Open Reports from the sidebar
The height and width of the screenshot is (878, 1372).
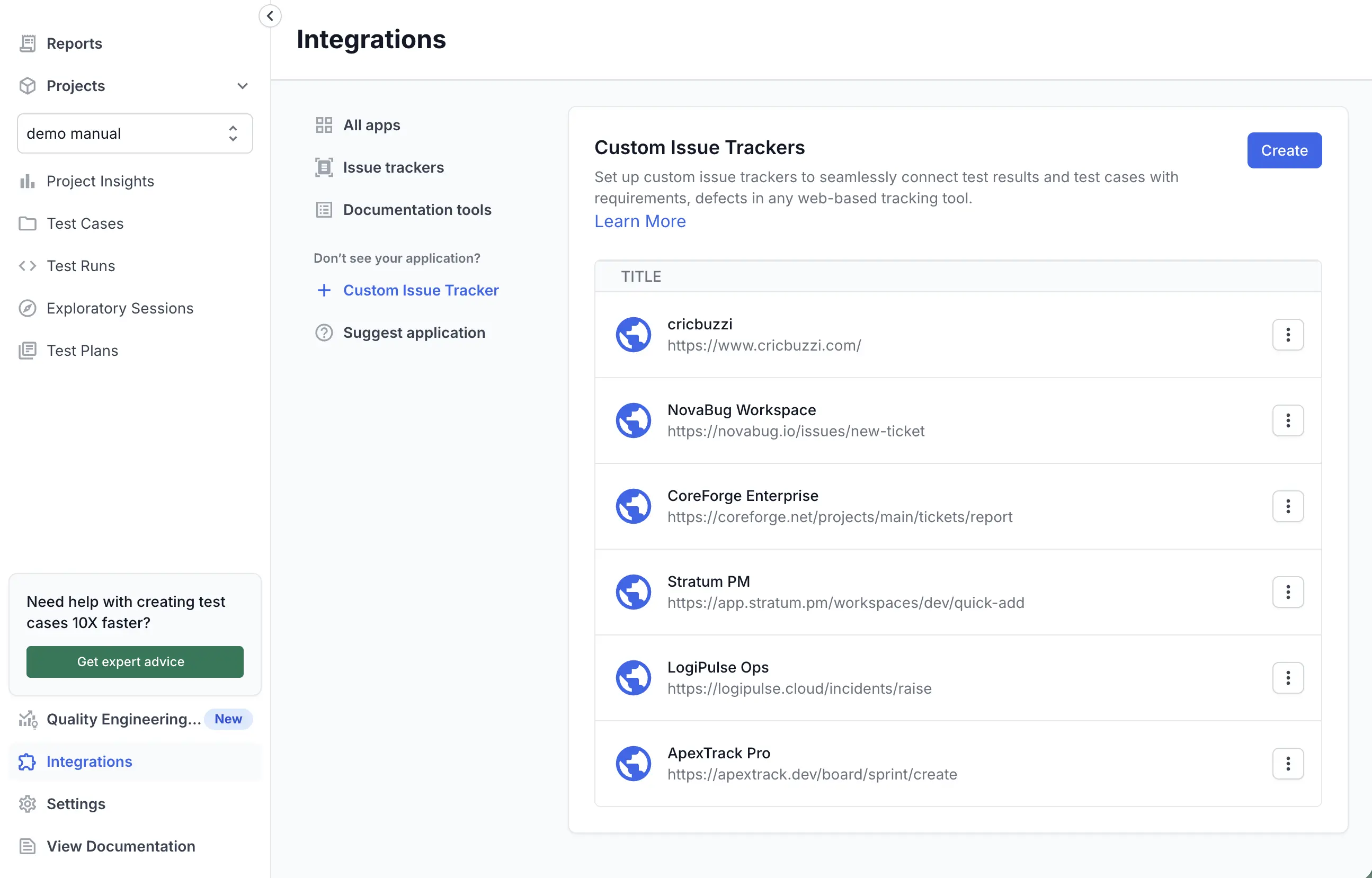pos(74,43)
